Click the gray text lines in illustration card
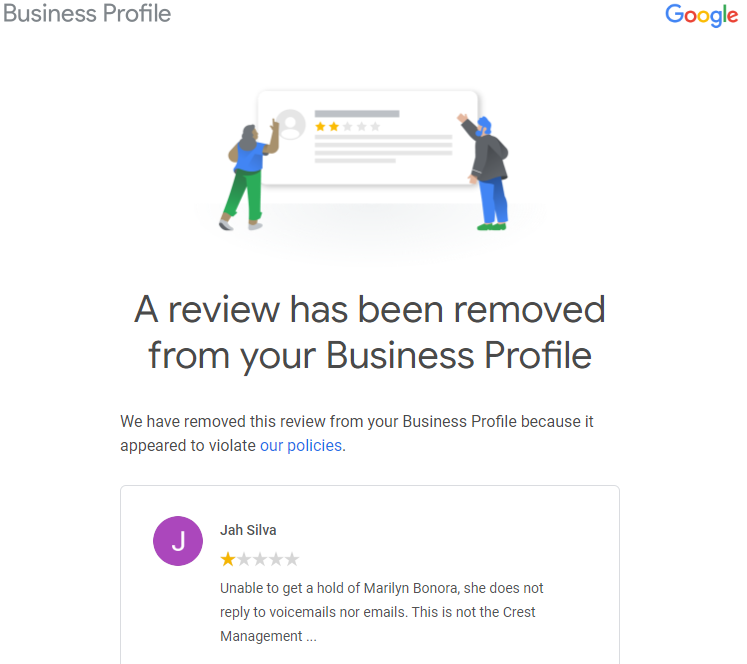Image resolution: width=747 pixels, height=664 pixels. point(383,149)
